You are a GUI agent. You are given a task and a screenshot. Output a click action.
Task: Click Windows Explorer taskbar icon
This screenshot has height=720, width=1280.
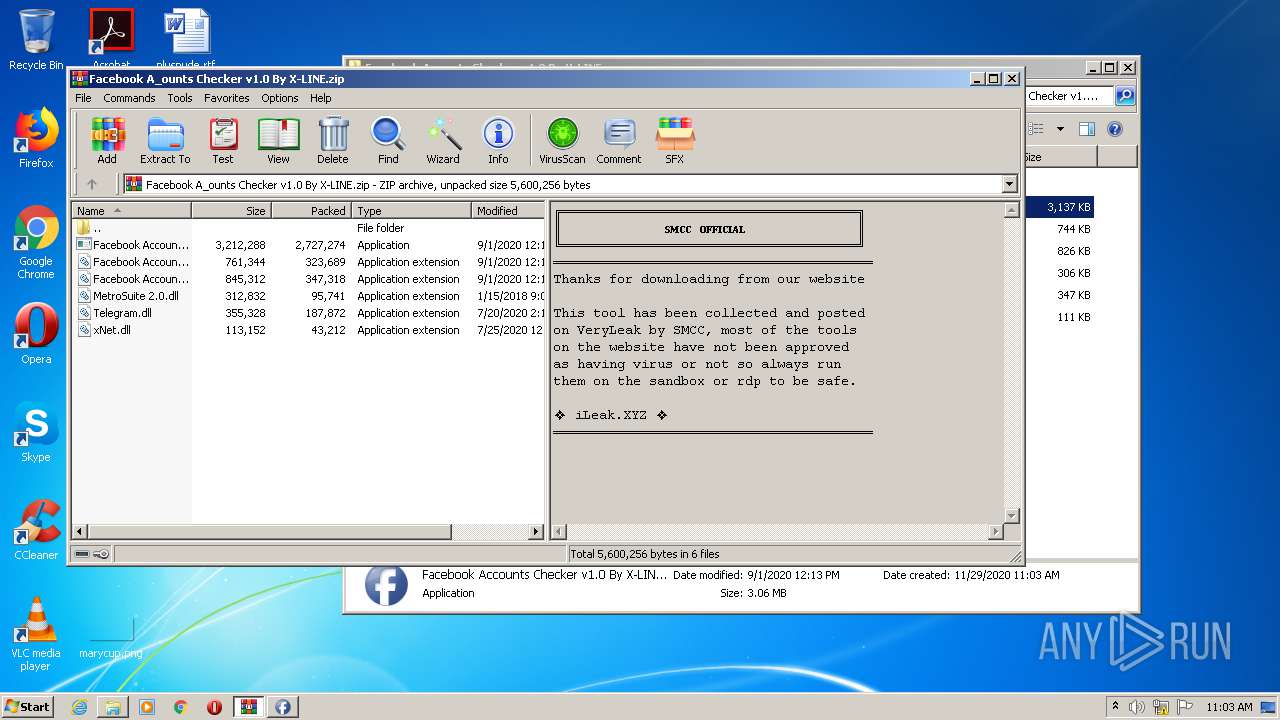click(113, 707)
